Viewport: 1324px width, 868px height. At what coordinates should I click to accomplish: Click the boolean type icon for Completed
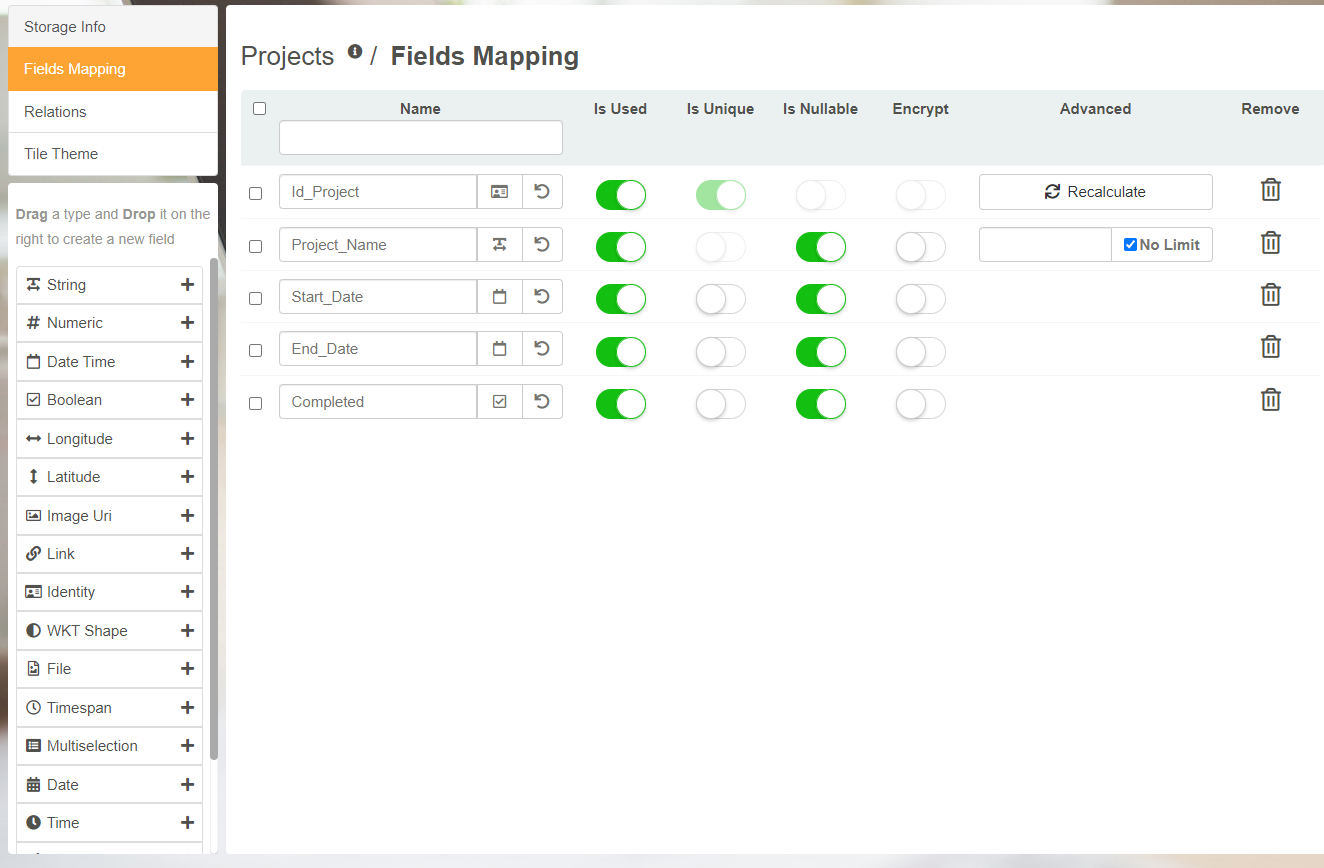(x=500, y=402)
